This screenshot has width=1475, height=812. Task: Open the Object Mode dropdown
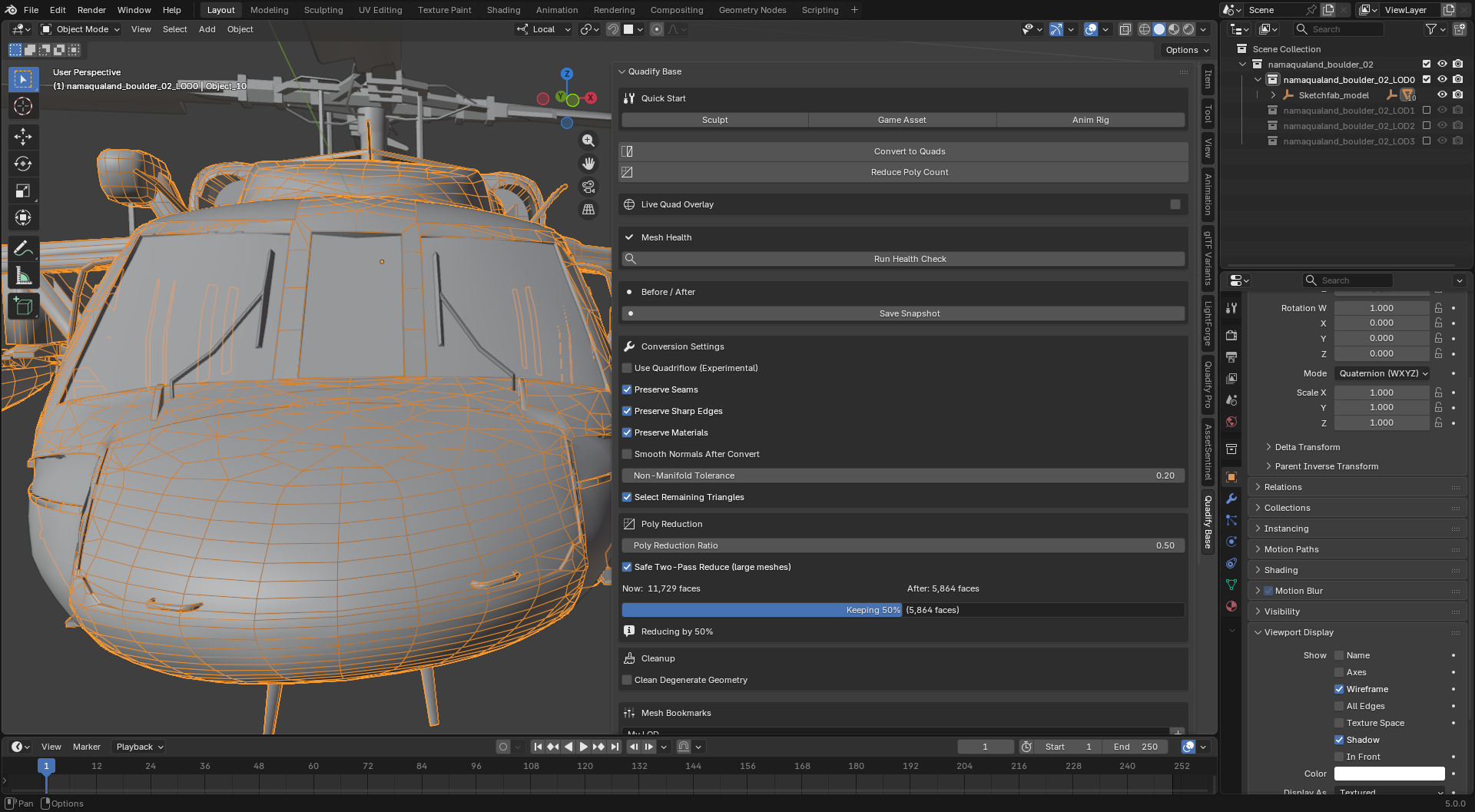[81, 29]
